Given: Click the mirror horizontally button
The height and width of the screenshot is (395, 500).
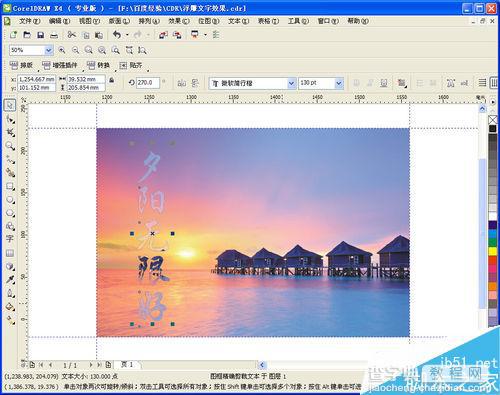Looking at the screenshot, I should 181,83.
